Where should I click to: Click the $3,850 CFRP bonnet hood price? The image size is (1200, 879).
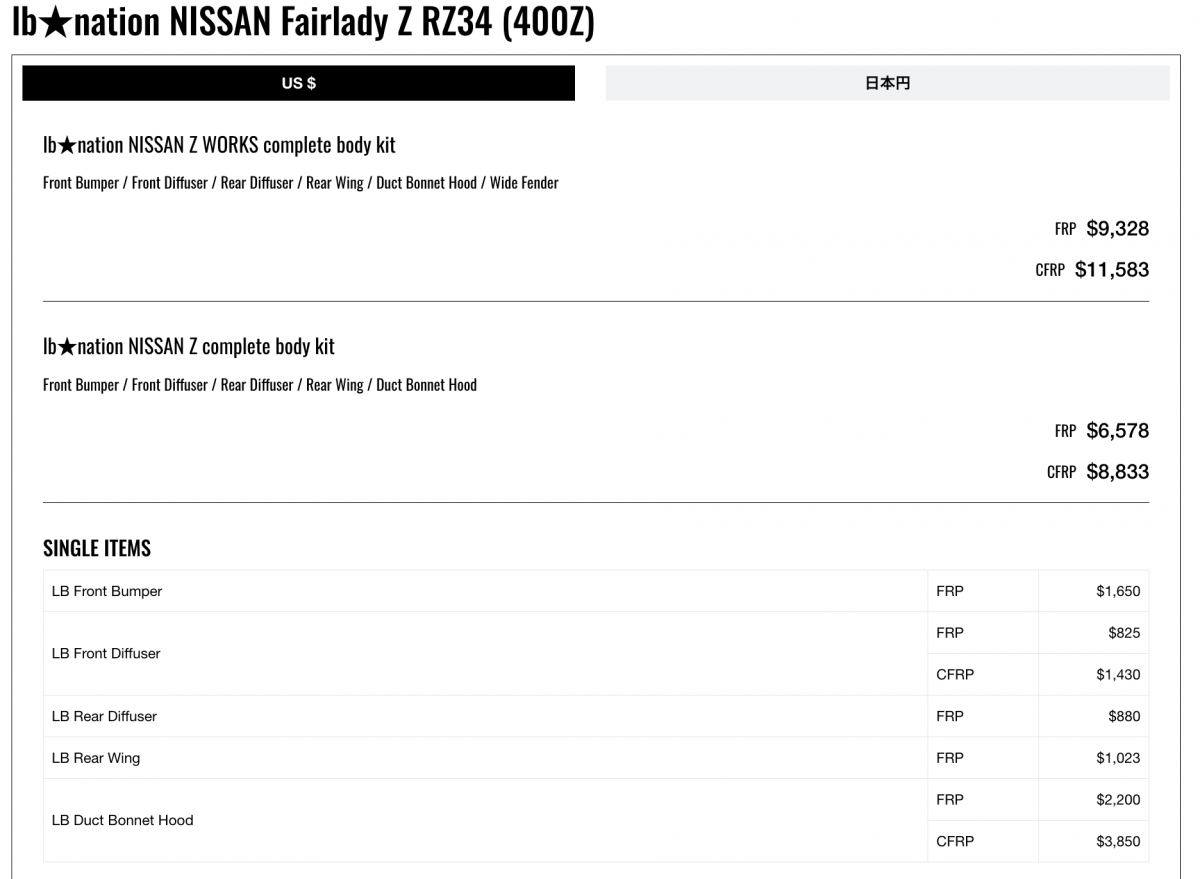click(1117, 842)
